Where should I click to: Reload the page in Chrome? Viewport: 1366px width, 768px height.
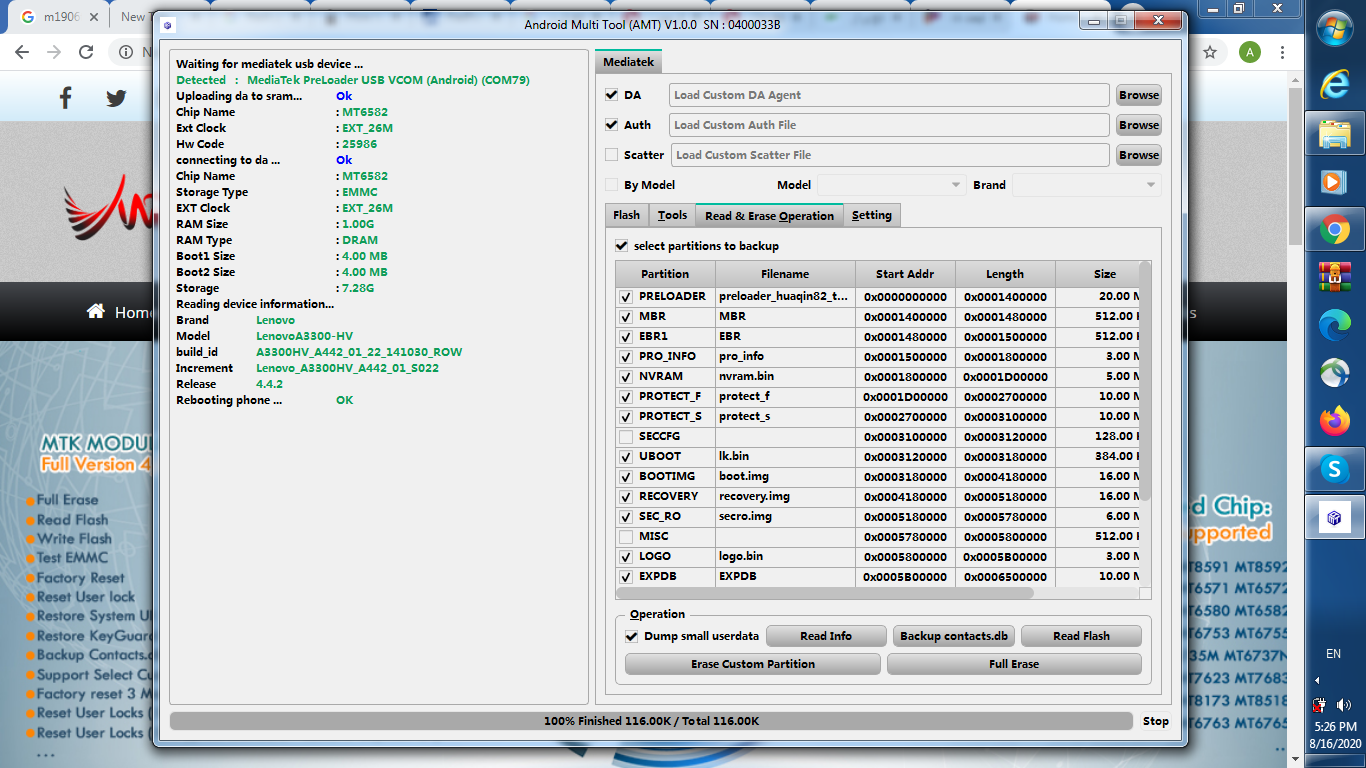[x=86, y=52]
